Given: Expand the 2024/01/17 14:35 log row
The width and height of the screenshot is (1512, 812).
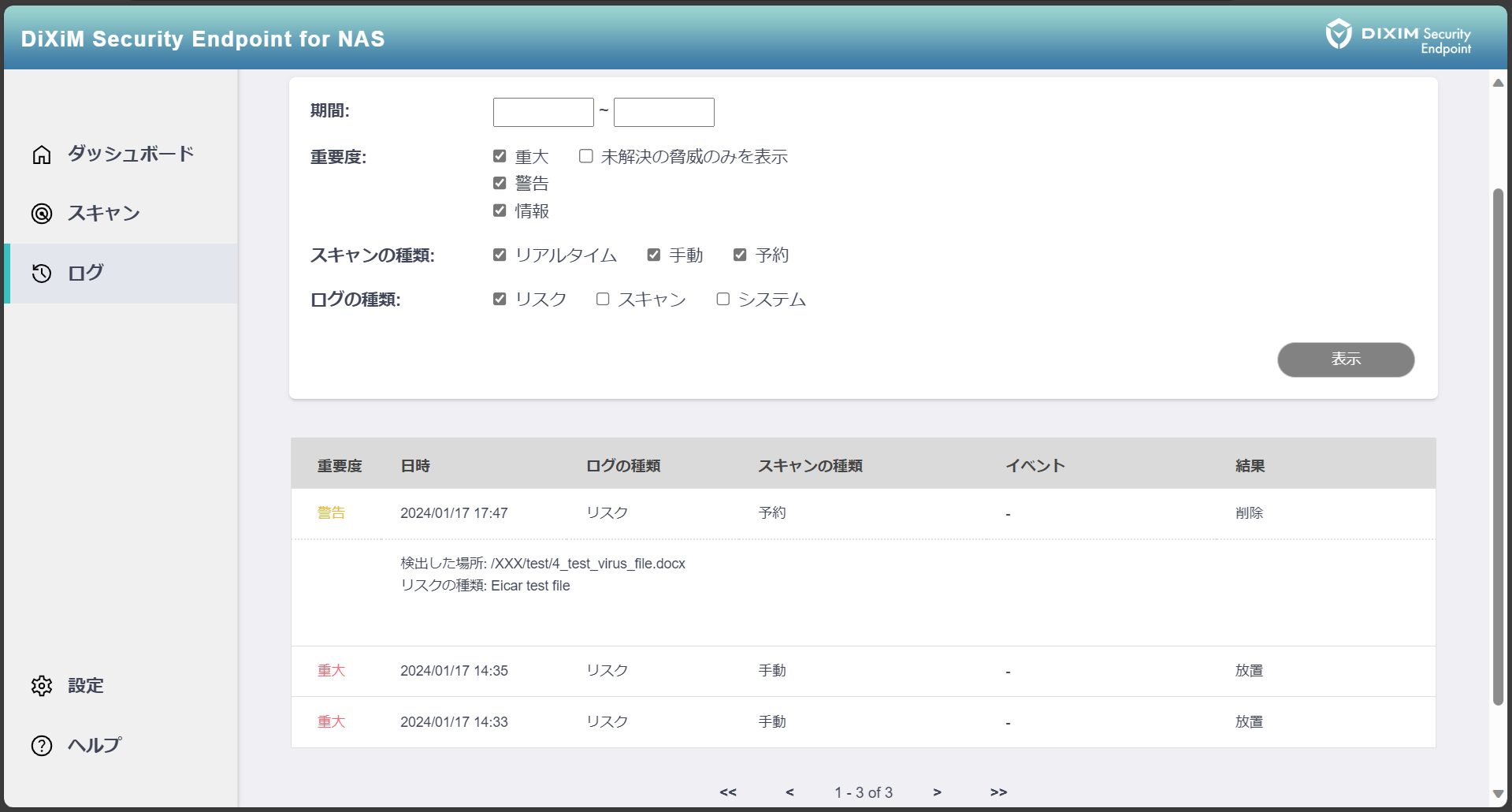Looking at the screenshot, I should pos(863,671).
